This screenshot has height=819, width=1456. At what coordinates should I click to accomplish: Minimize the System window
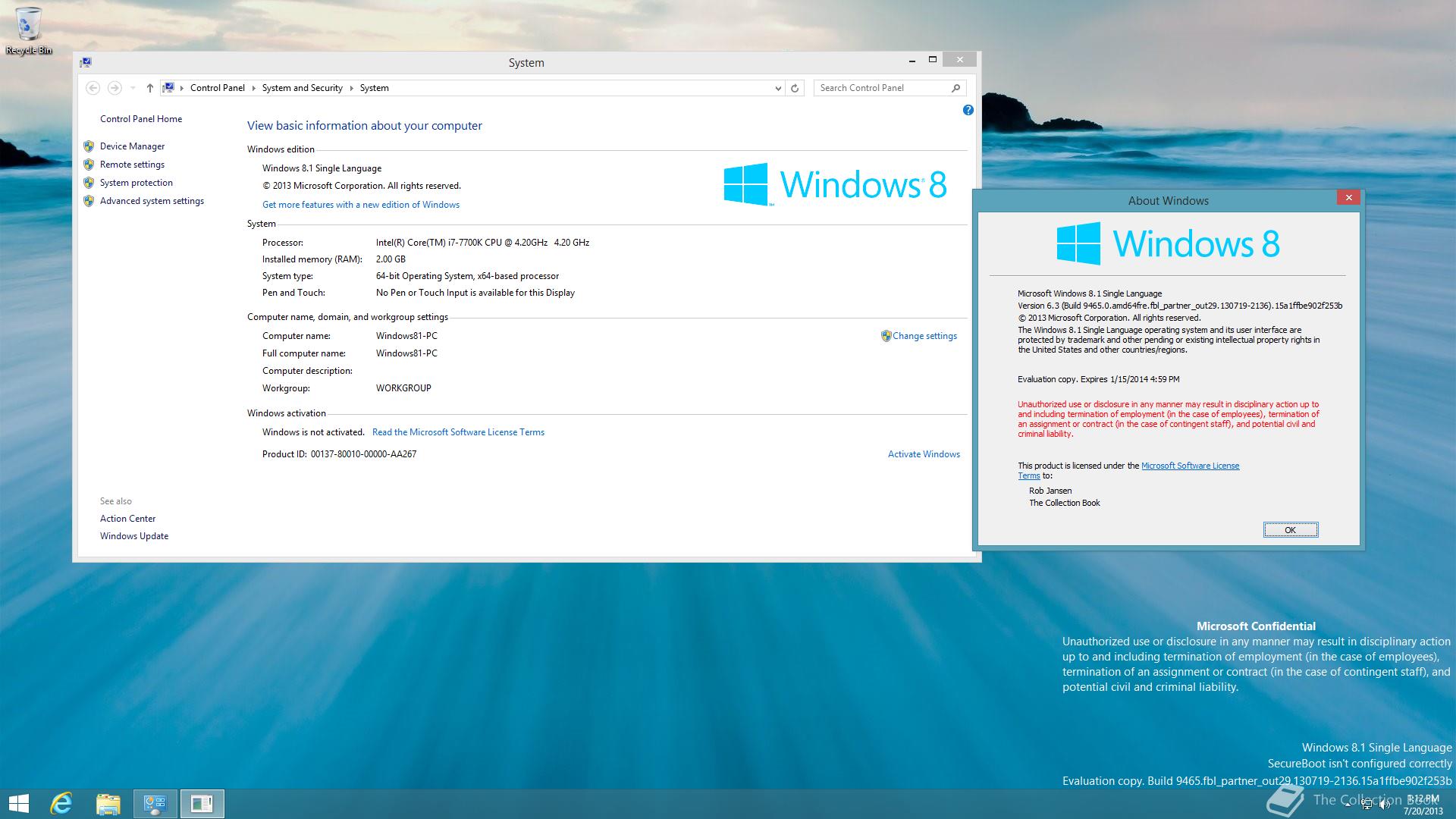[x=912, y=60]
